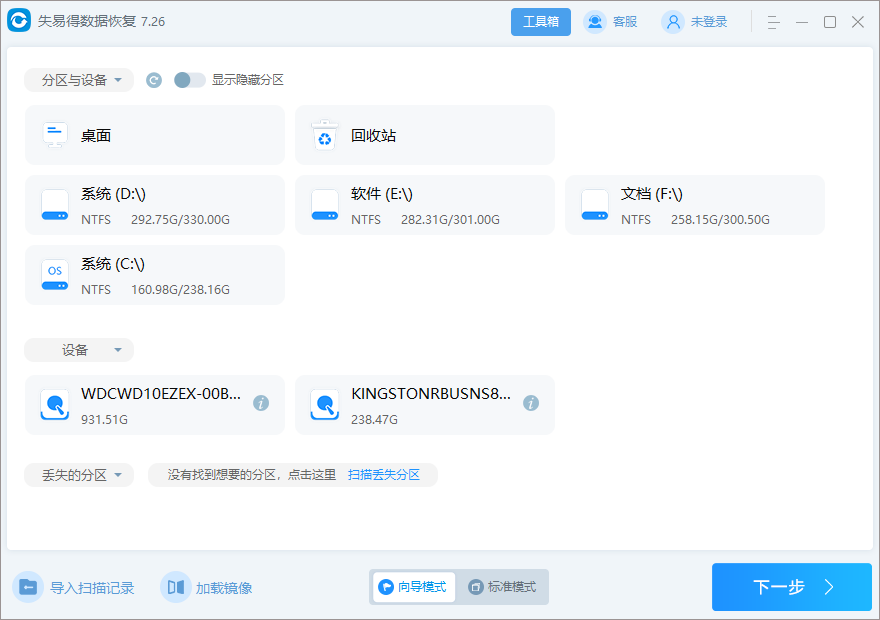Screen dimensions: 880x620
Task: Select the 软件 E: partition icon
Action: click(x=324, y=204)
